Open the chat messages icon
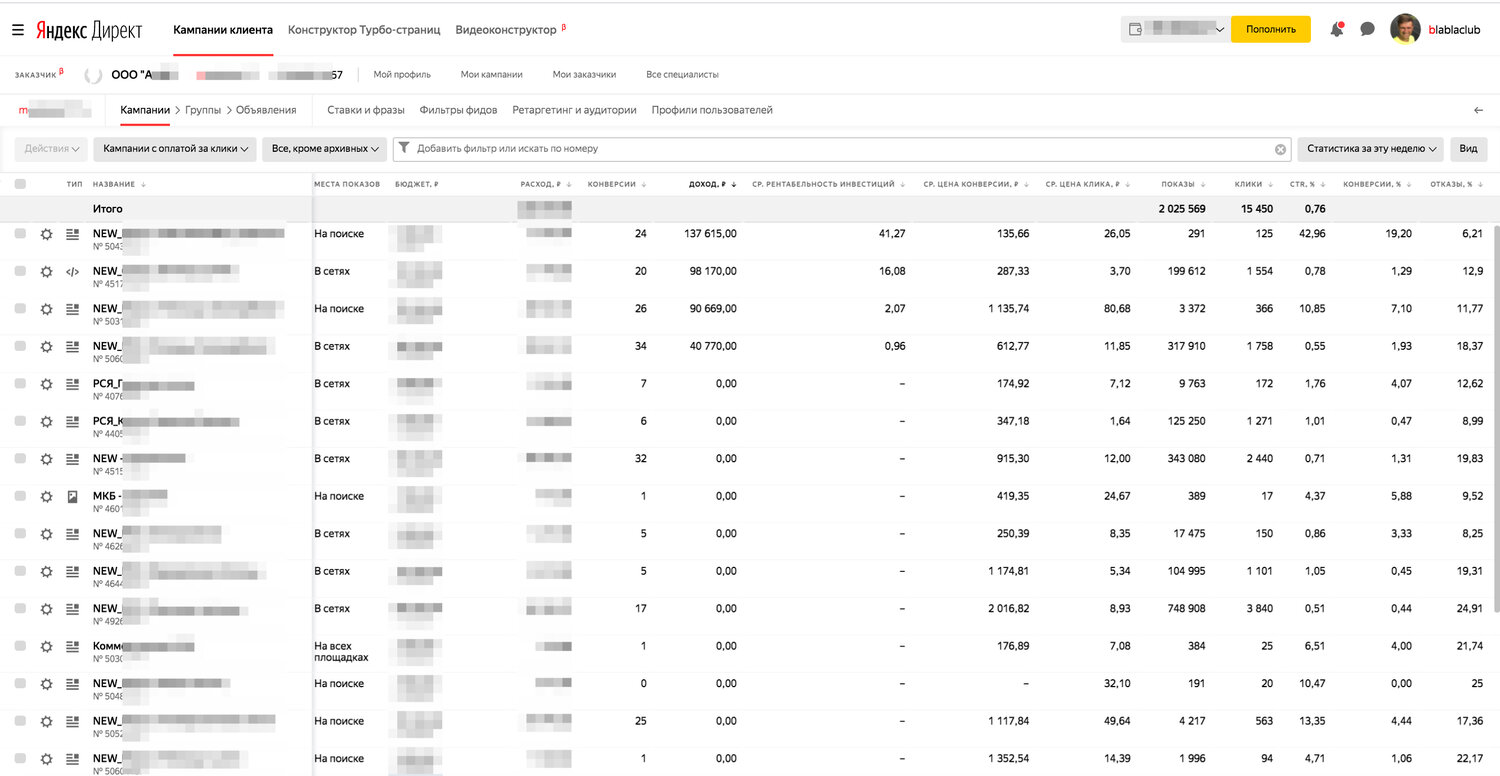 1367,30
